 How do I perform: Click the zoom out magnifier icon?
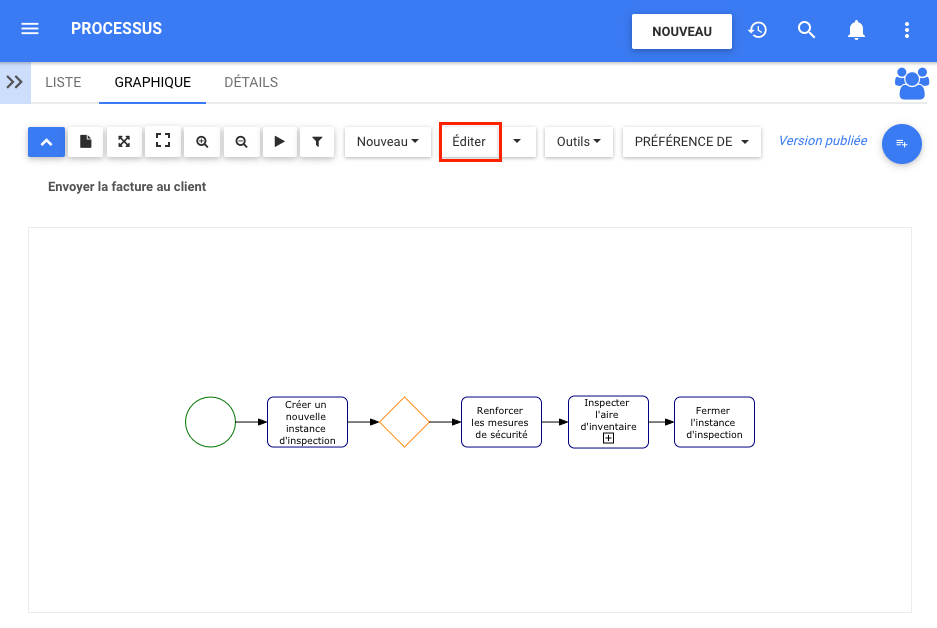pyautogui.click(x=241, y=142)
